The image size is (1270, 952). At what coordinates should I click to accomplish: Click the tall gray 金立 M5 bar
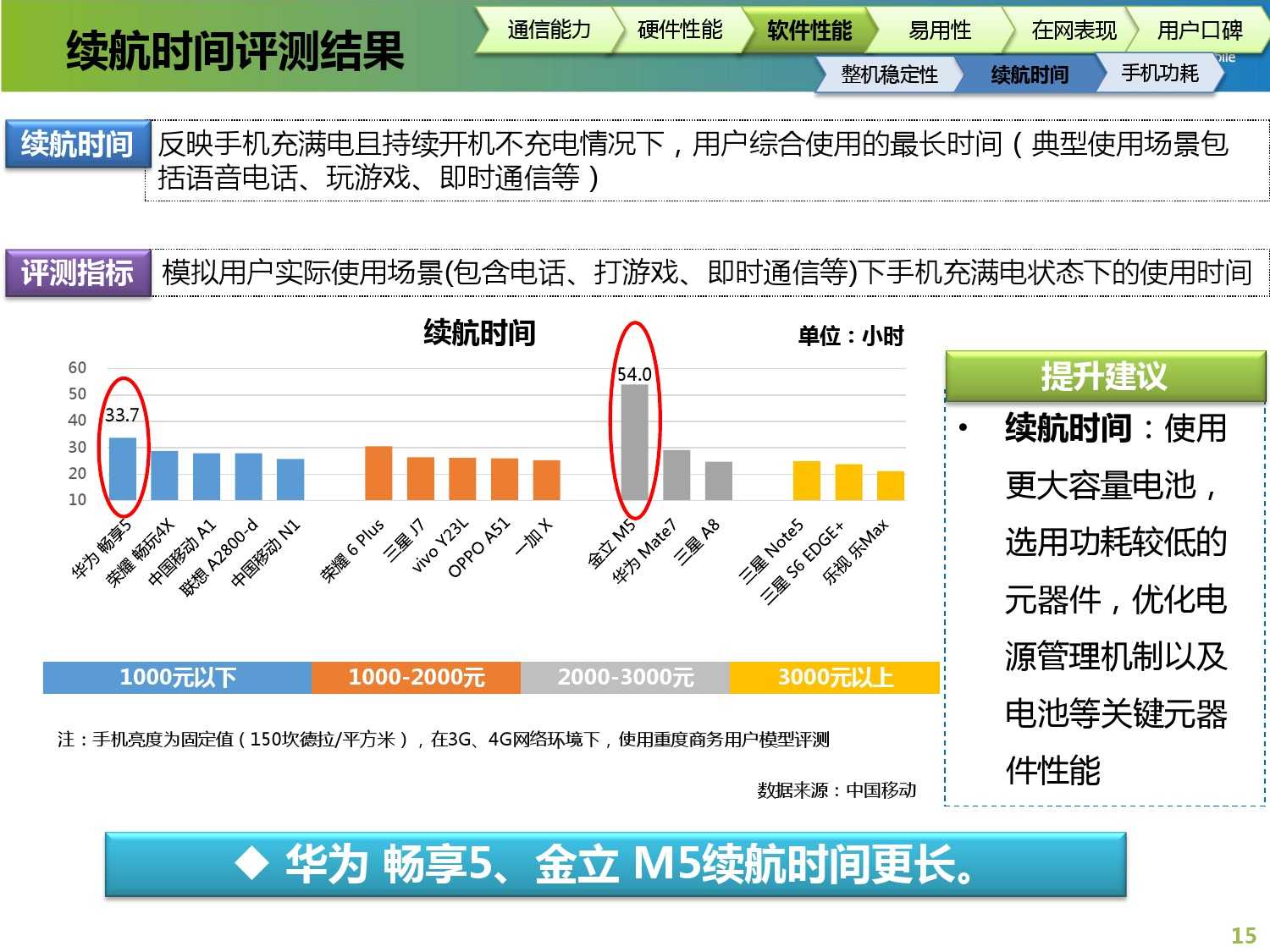pyautogui.click(x=634, y=443)
